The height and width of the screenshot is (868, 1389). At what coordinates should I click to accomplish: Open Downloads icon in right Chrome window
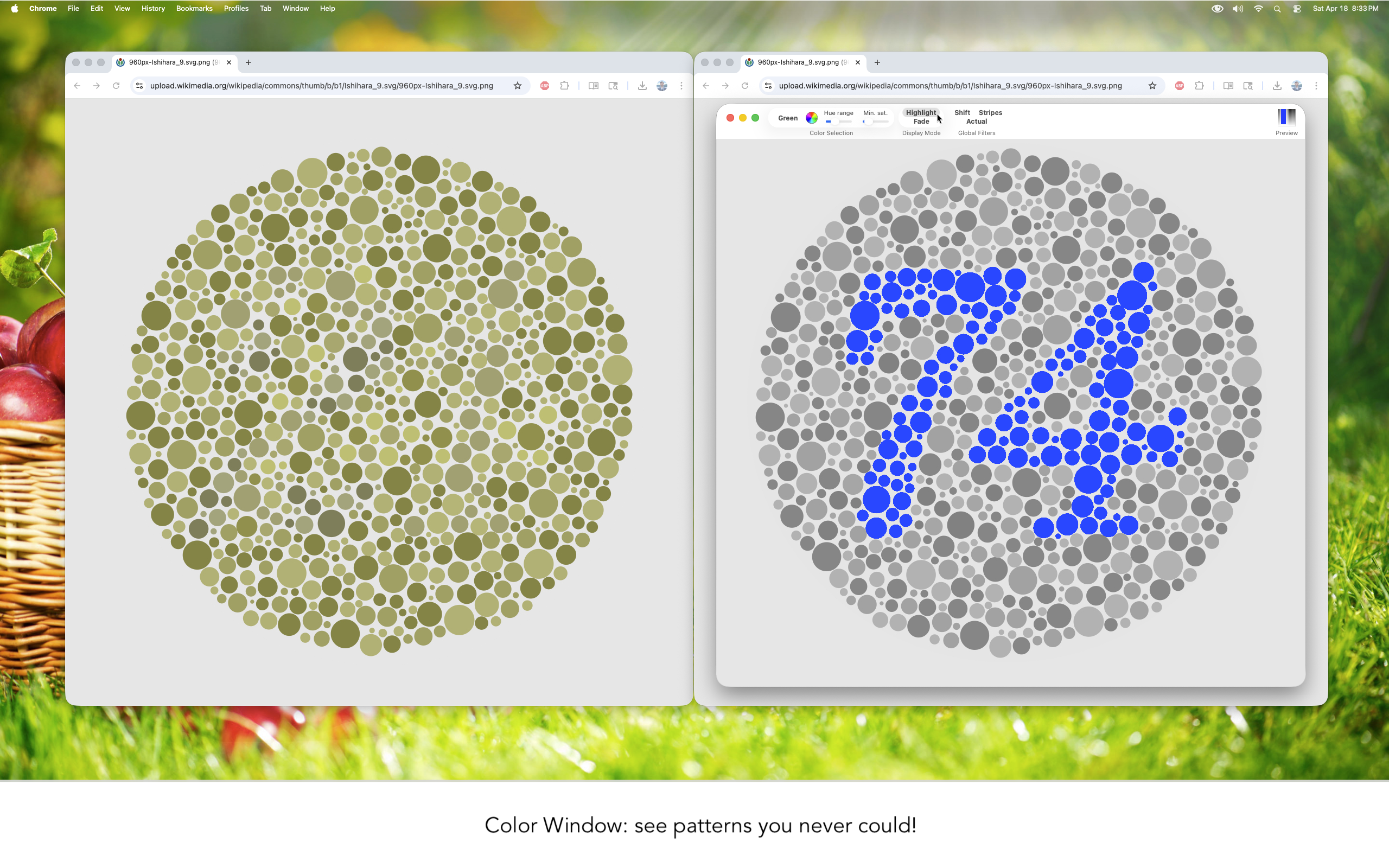(x=1277, y=86)
